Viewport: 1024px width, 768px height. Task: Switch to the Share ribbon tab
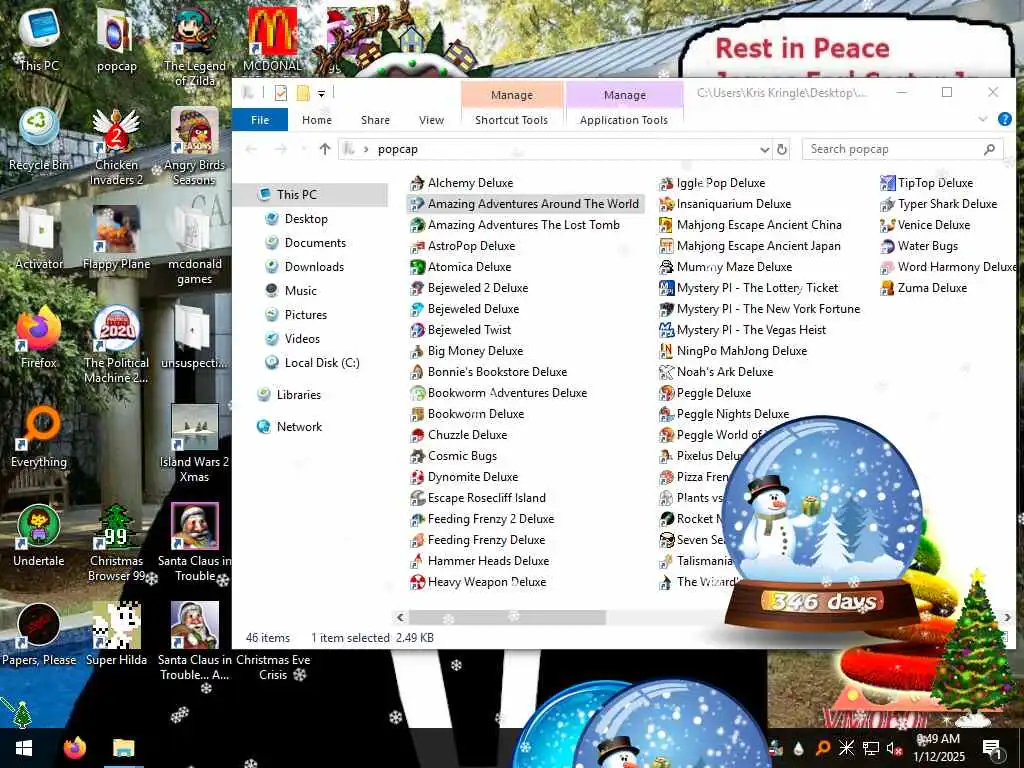tap(376, 120)
